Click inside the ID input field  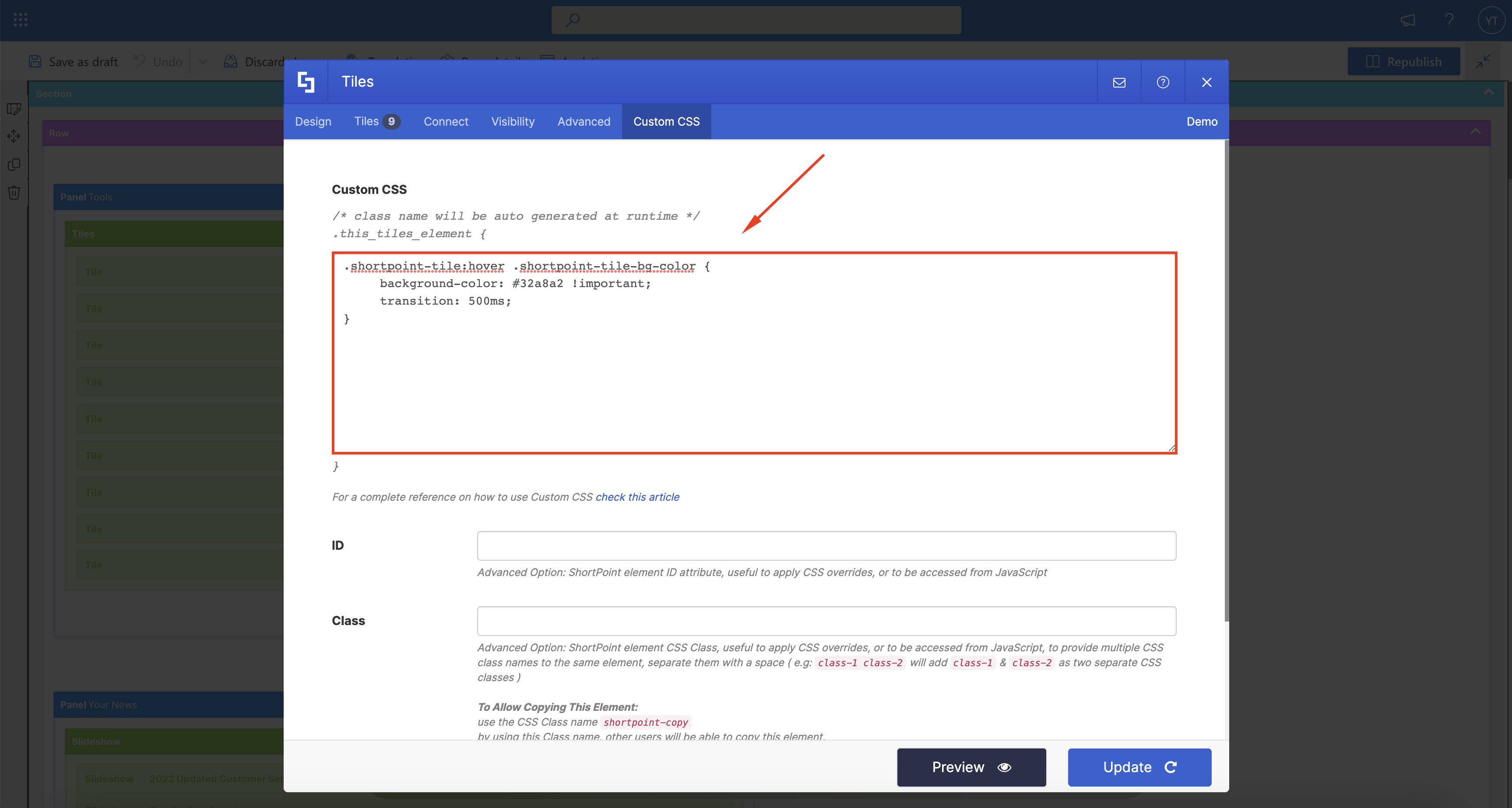point(825,545)
